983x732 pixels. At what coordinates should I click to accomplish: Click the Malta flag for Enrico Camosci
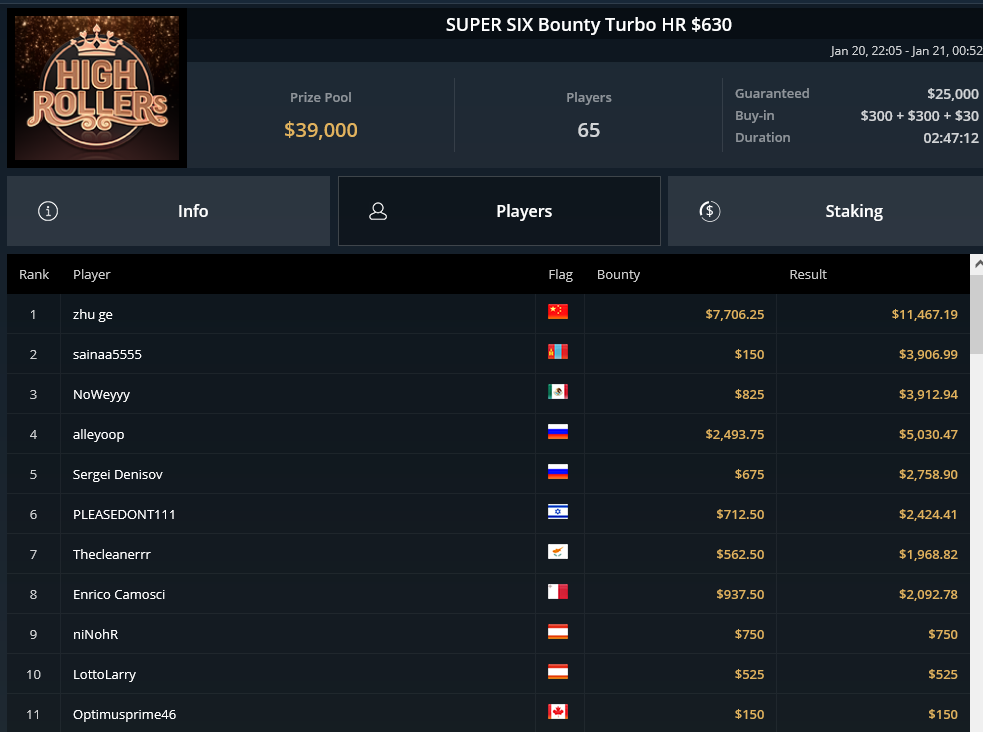tap(558, 592)
